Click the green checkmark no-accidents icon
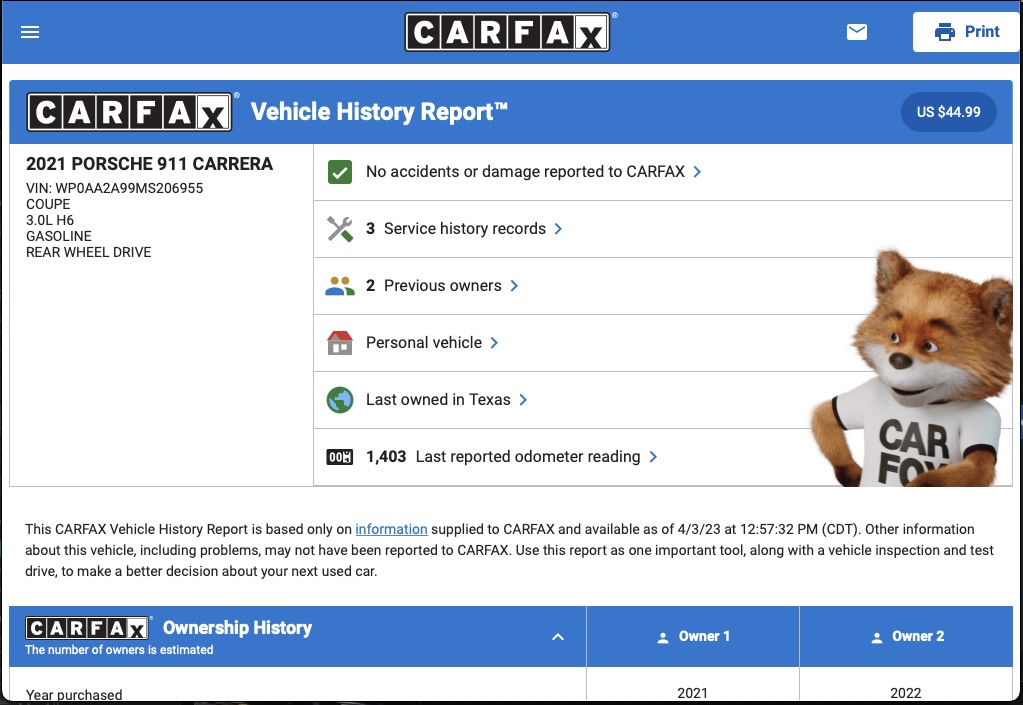 point(339,172)
